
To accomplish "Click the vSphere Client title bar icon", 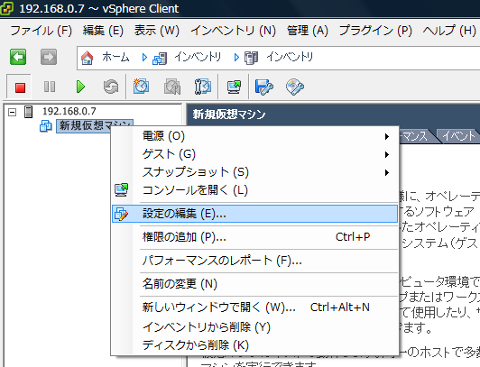I will (x=7, y=8).
